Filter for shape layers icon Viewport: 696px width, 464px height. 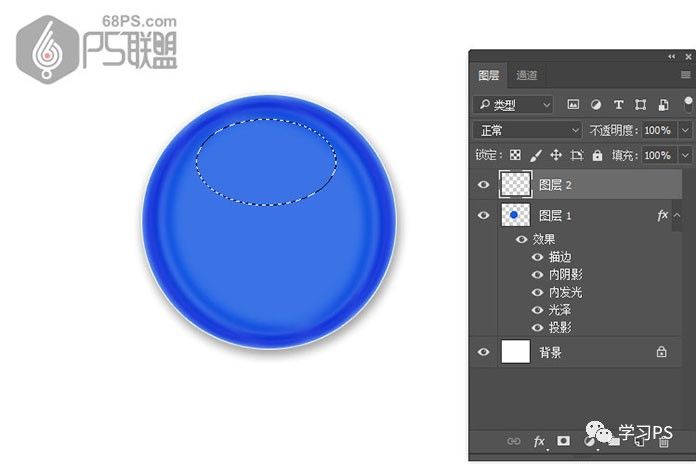[640, 104]
